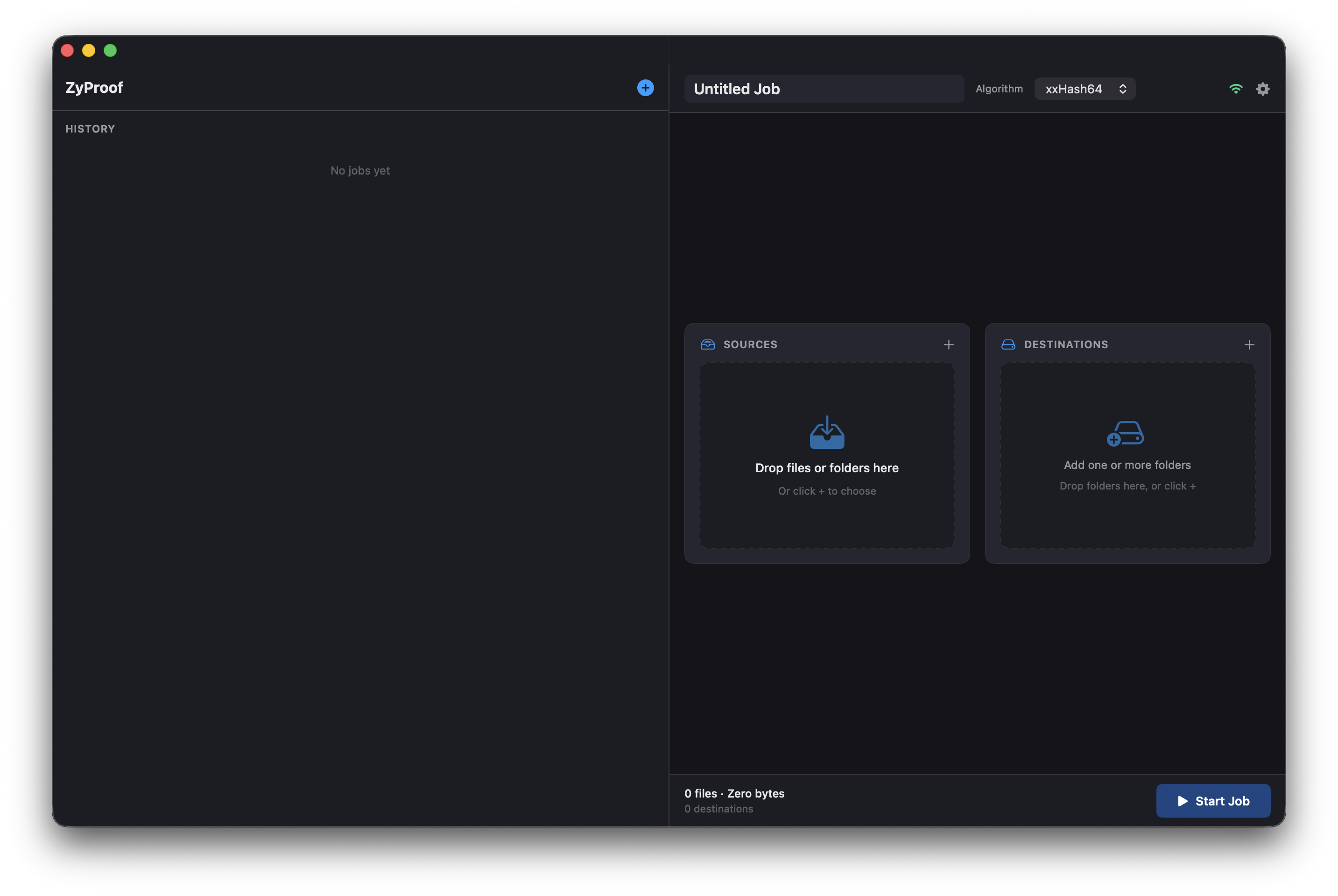Image resolution: width=1338 pixels, height=896 pixels.
Task: Click "Or click + to choose" hint
Action: [827, 491]
